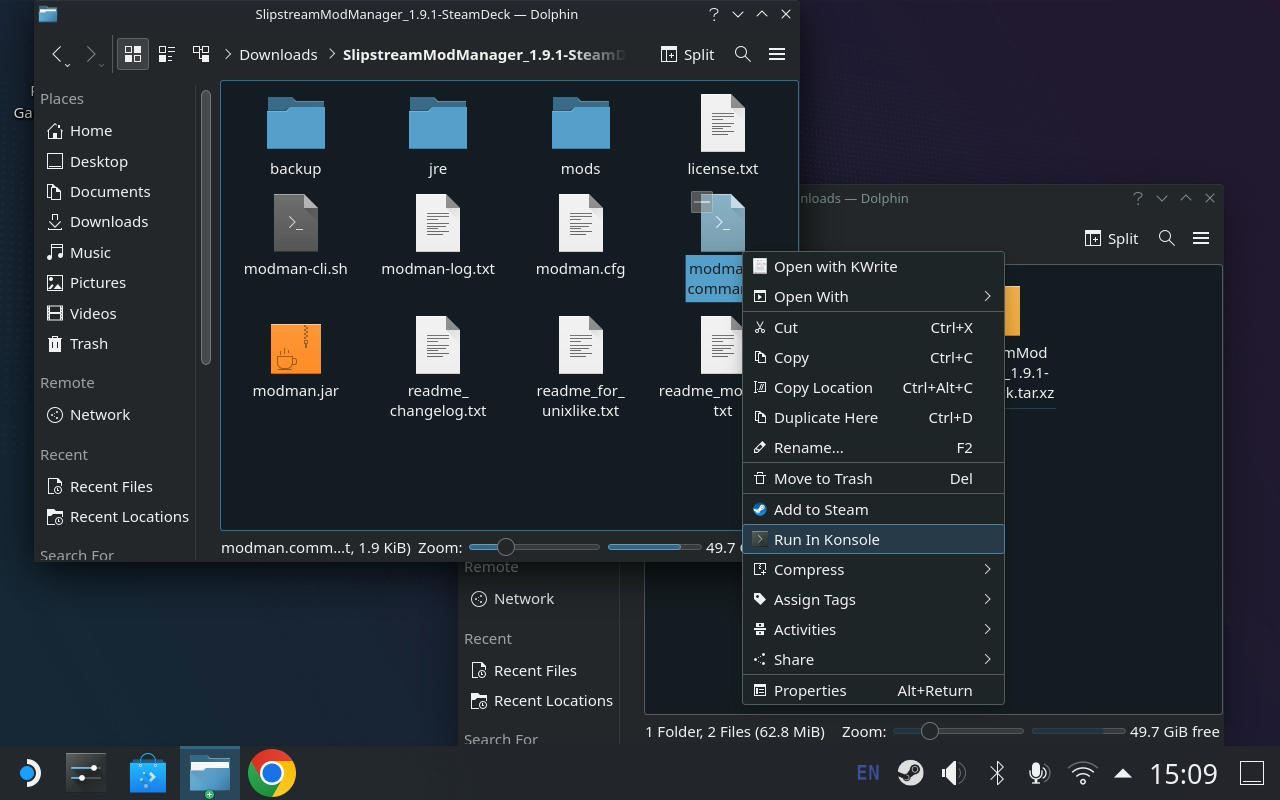
Task: Switch to Details view mode in front Dolphin
Action: pyautogui.click(x=201, y=54)
